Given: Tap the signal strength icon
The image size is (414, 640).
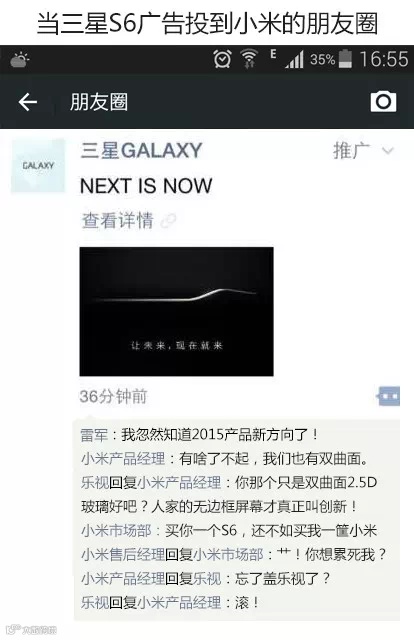Looking at the screenshot, I should tap(294, 60).
